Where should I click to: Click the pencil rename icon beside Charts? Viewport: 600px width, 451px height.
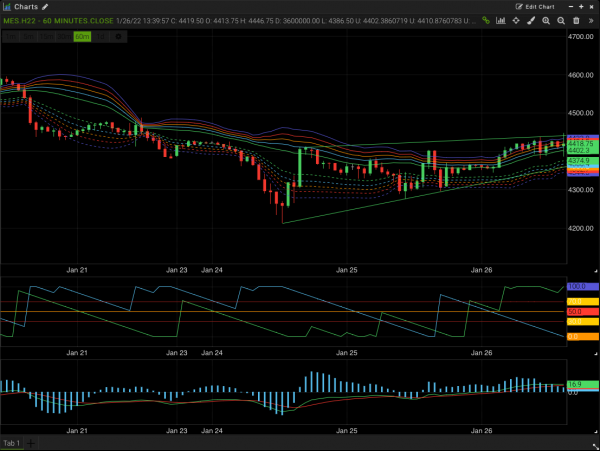point(45,7)
